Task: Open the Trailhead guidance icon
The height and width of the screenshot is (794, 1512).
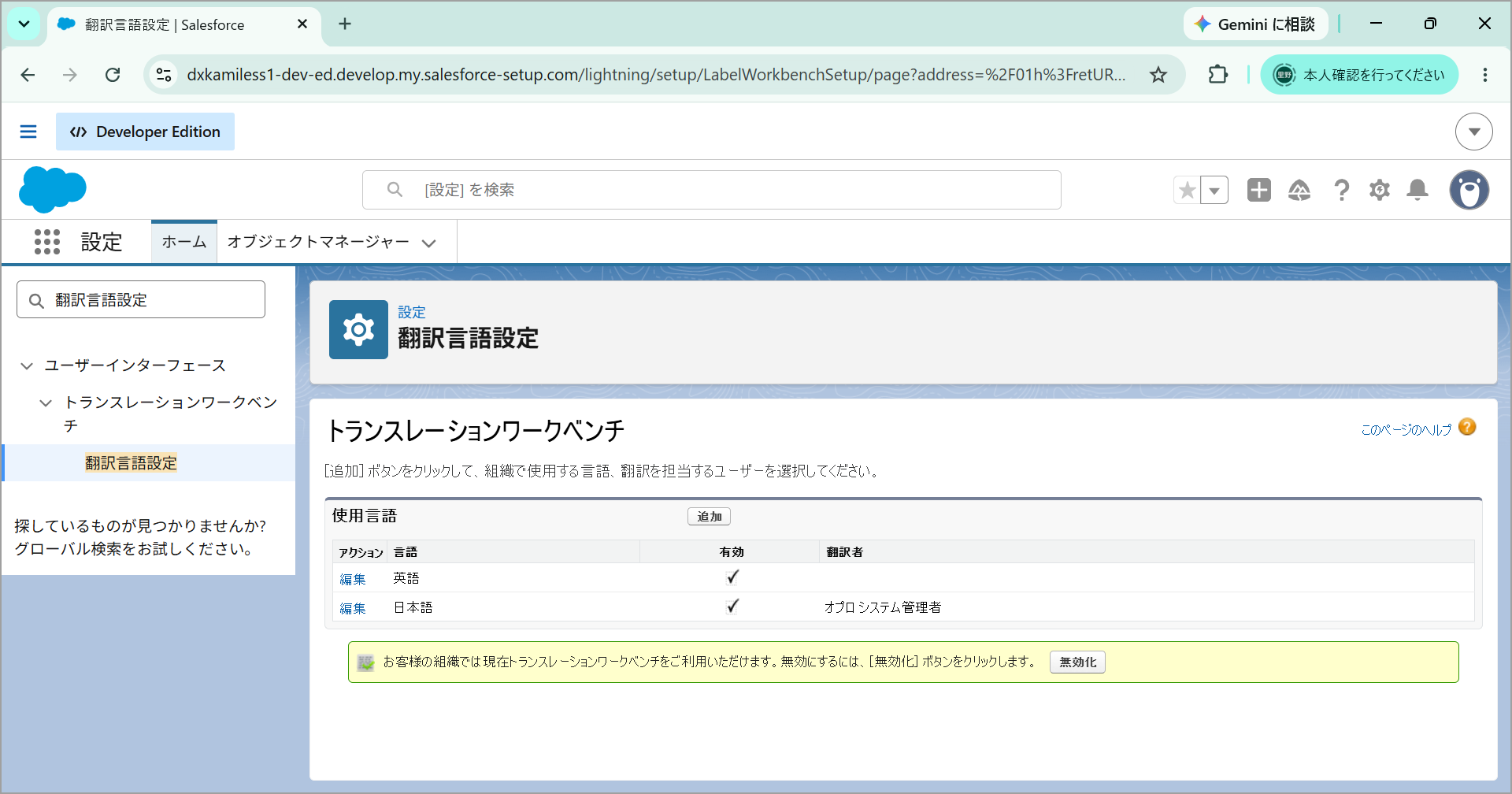Action: 1299,190
